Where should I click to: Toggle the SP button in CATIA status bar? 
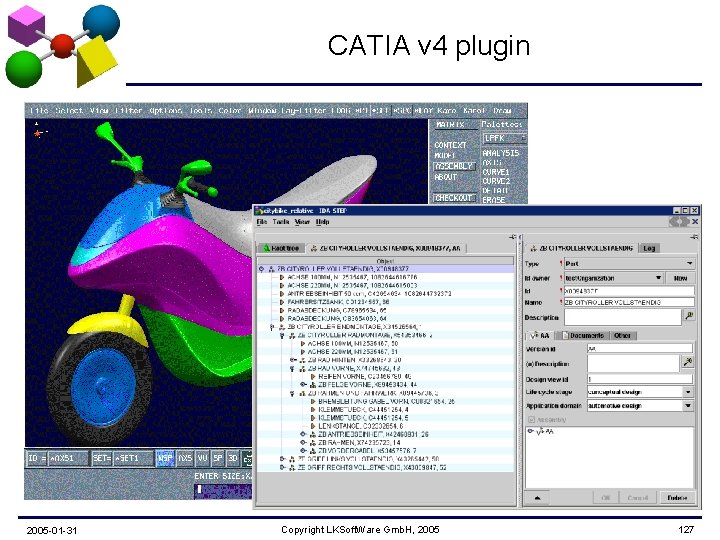pos(218,458)
